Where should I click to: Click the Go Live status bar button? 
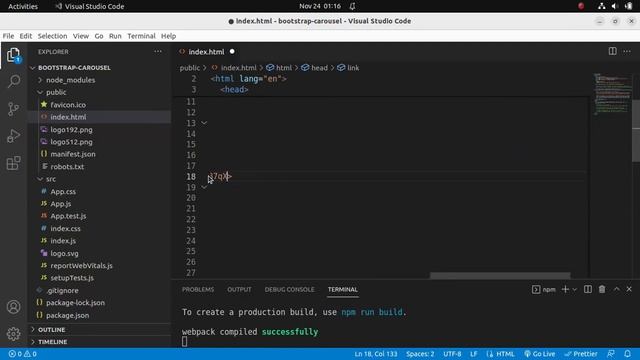click(540, 354)
